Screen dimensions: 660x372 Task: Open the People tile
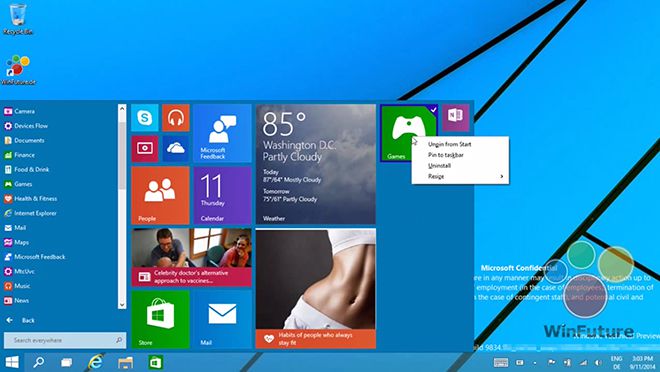160,195
